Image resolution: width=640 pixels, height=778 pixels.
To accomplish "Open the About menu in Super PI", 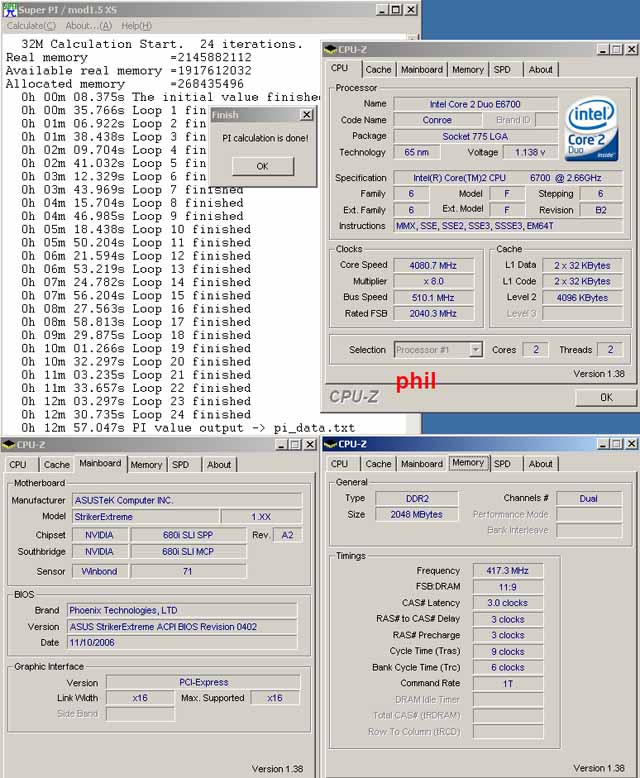I will tap(88, 26).
